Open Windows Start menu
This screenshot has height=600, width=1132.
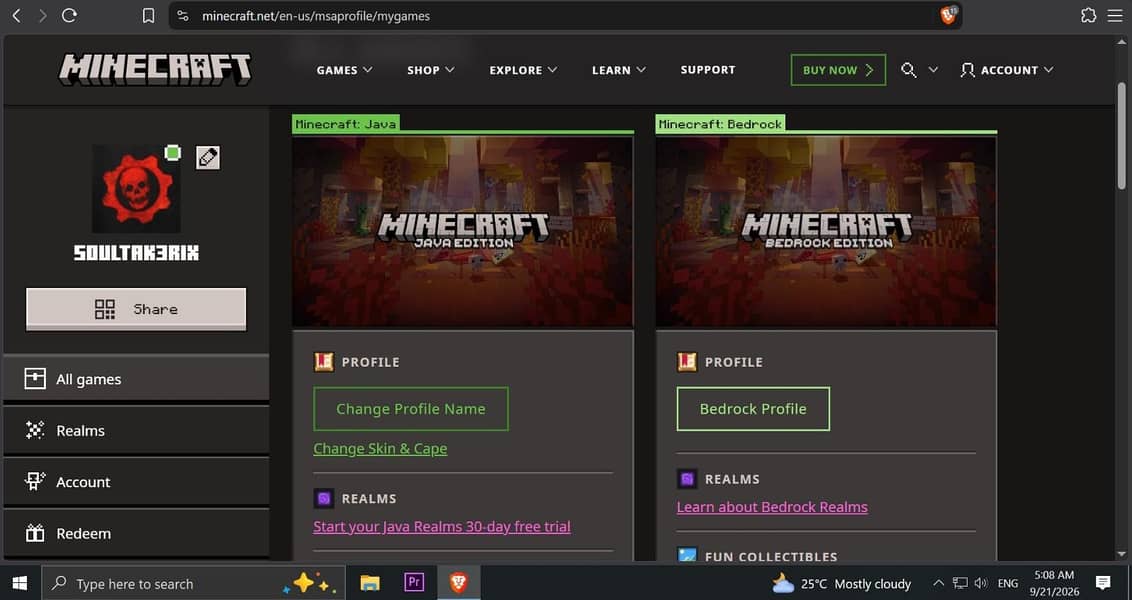coord(19,583)
